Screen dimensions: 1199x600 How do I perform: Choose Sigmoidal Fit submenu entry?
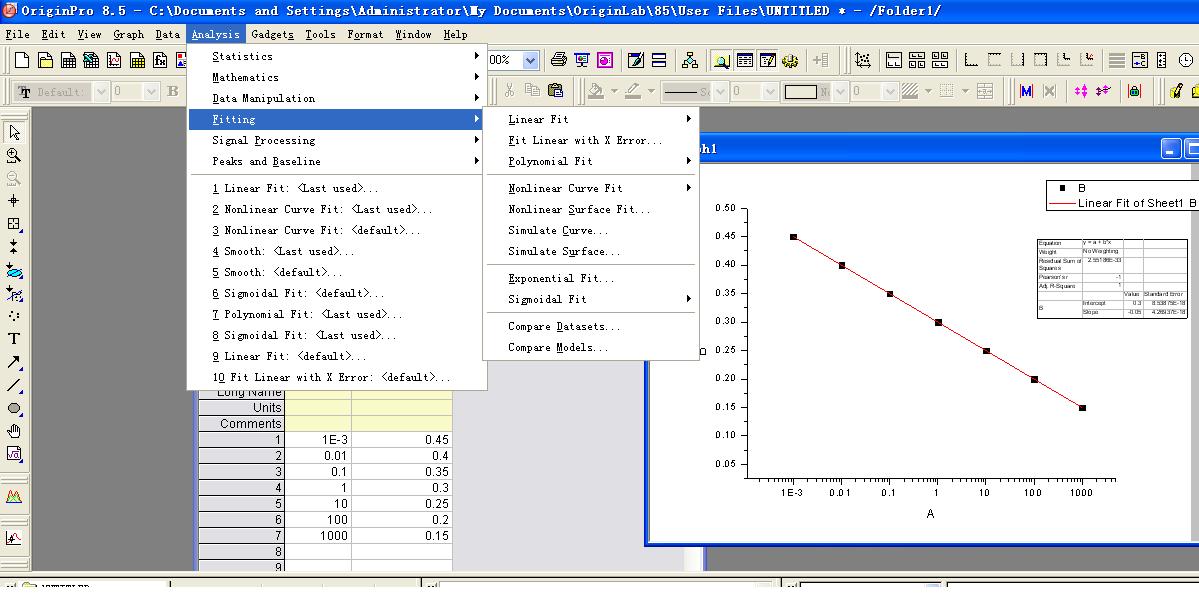point(592,300)
